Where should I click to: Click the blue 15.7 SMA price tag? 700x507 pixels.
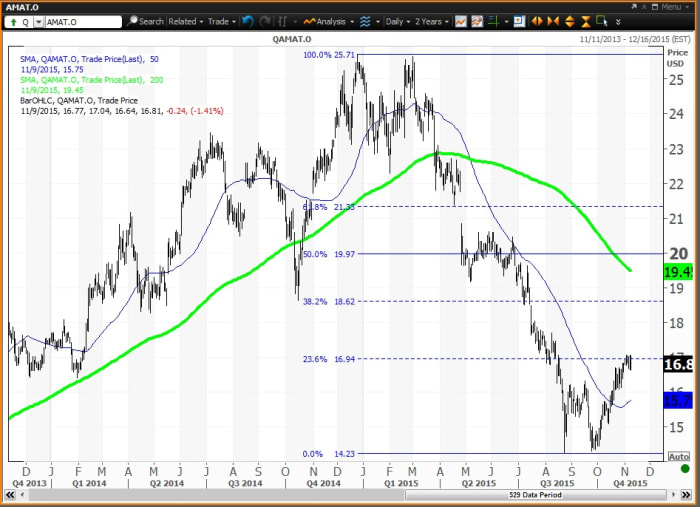(x=678, y=400)
